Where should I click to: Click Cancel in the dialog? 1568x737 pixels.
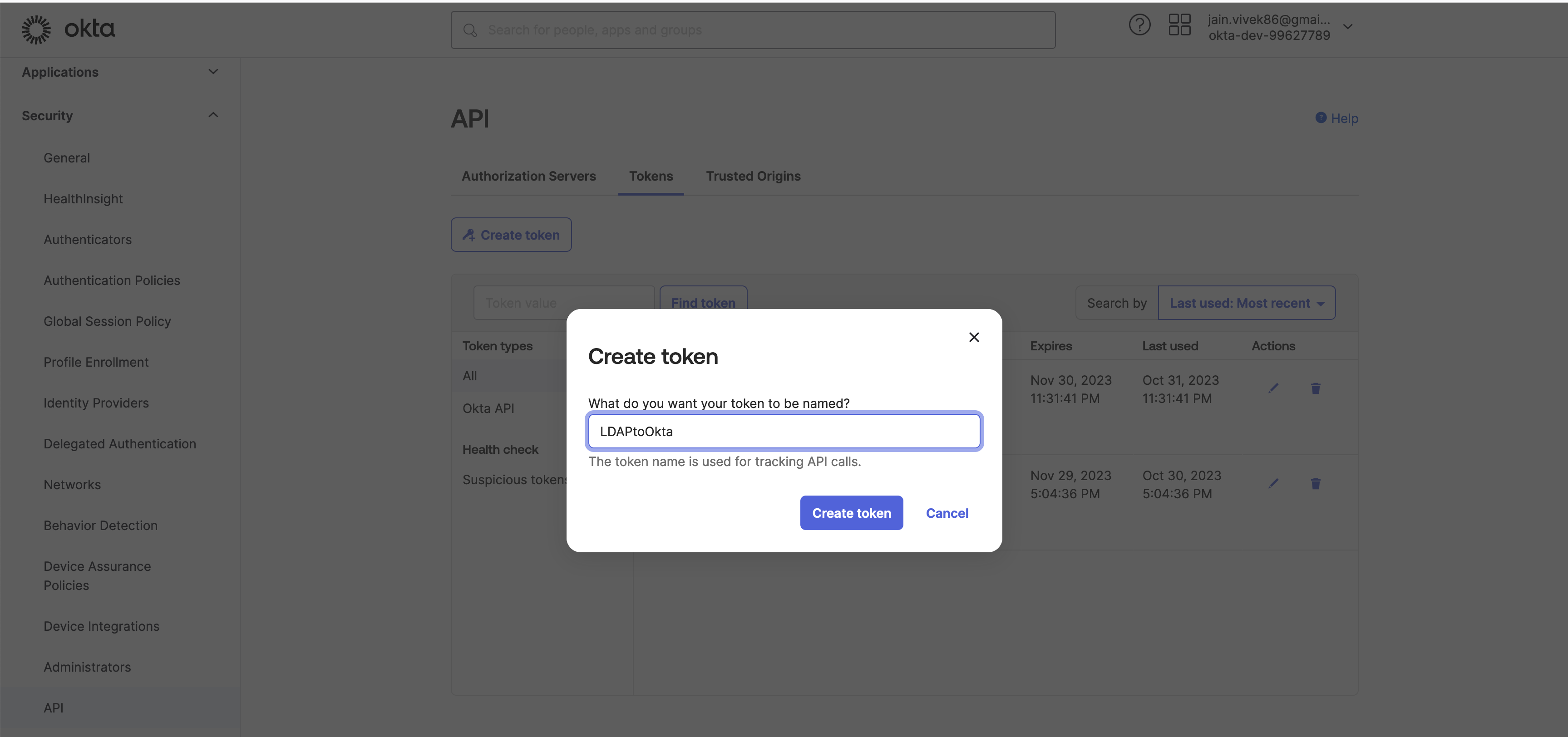click(947, 513)
